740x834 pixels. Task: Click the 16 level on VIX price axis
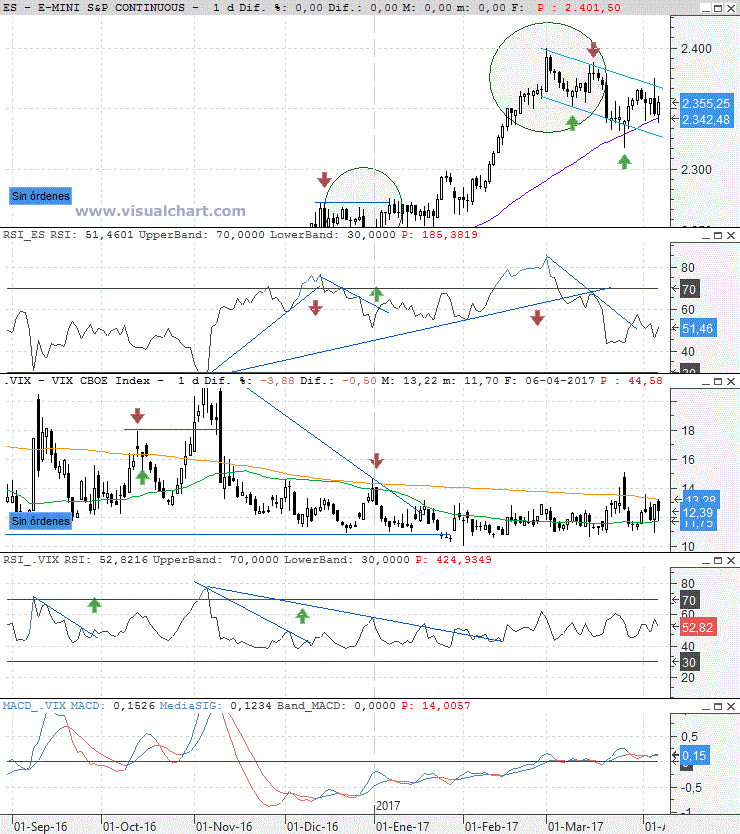[688, 460]
